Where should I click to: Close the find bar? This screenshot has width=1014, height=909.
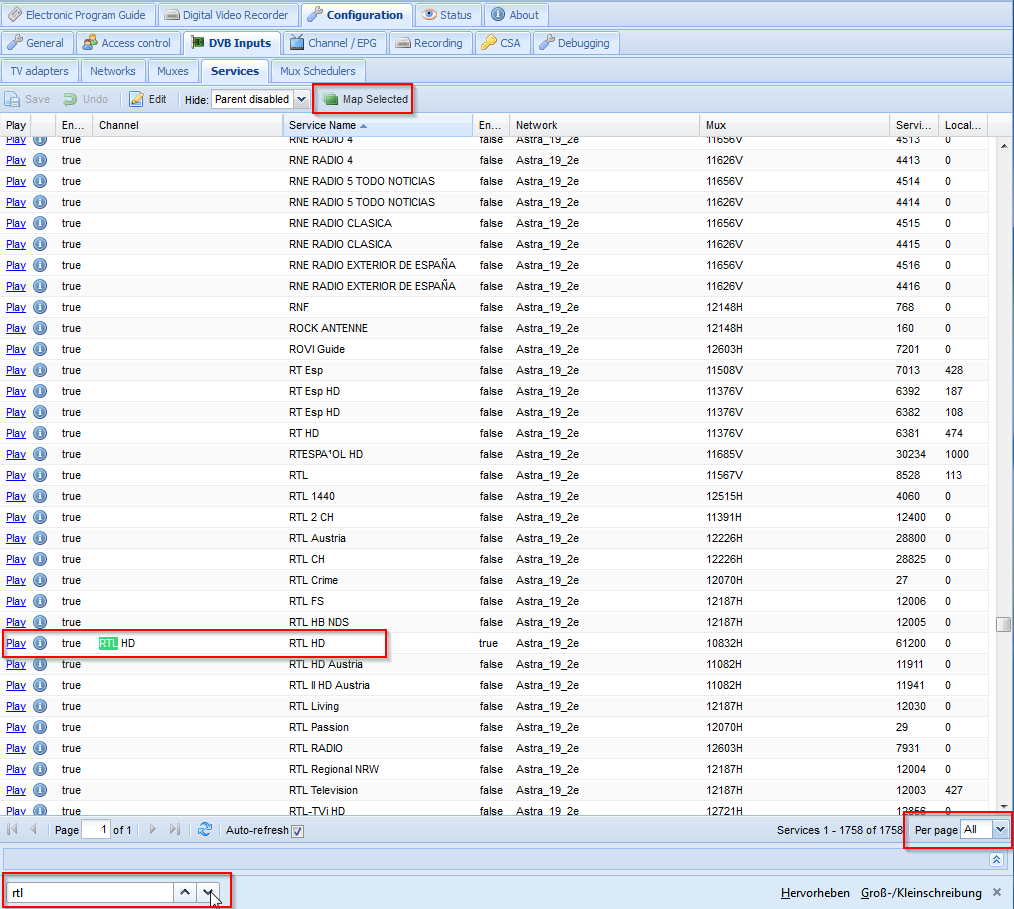[997, 892]
